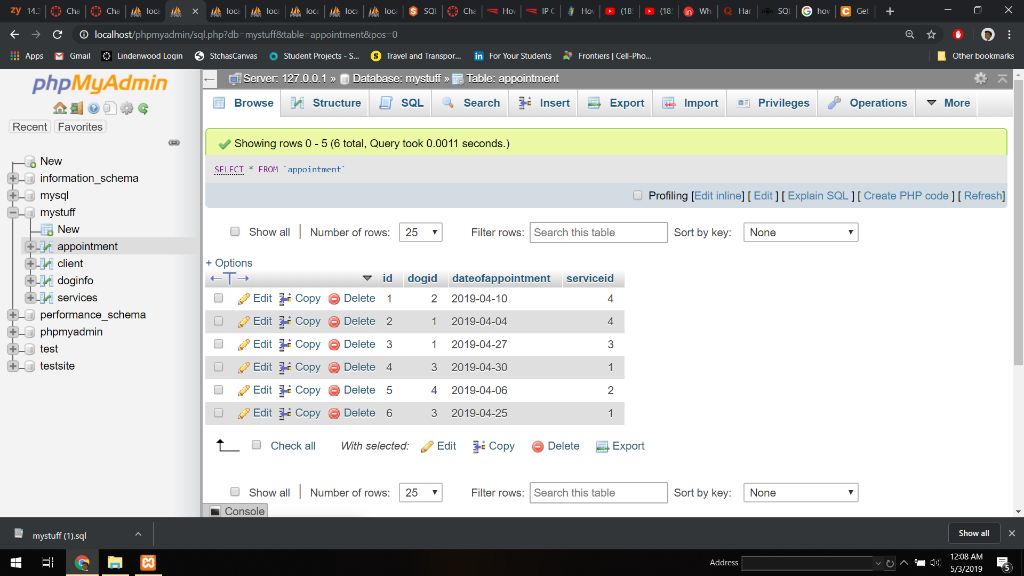Viewport: 1024px width, 576px height.
Task: Tick the Show all checkbox above the table
Action: point(235,232)
